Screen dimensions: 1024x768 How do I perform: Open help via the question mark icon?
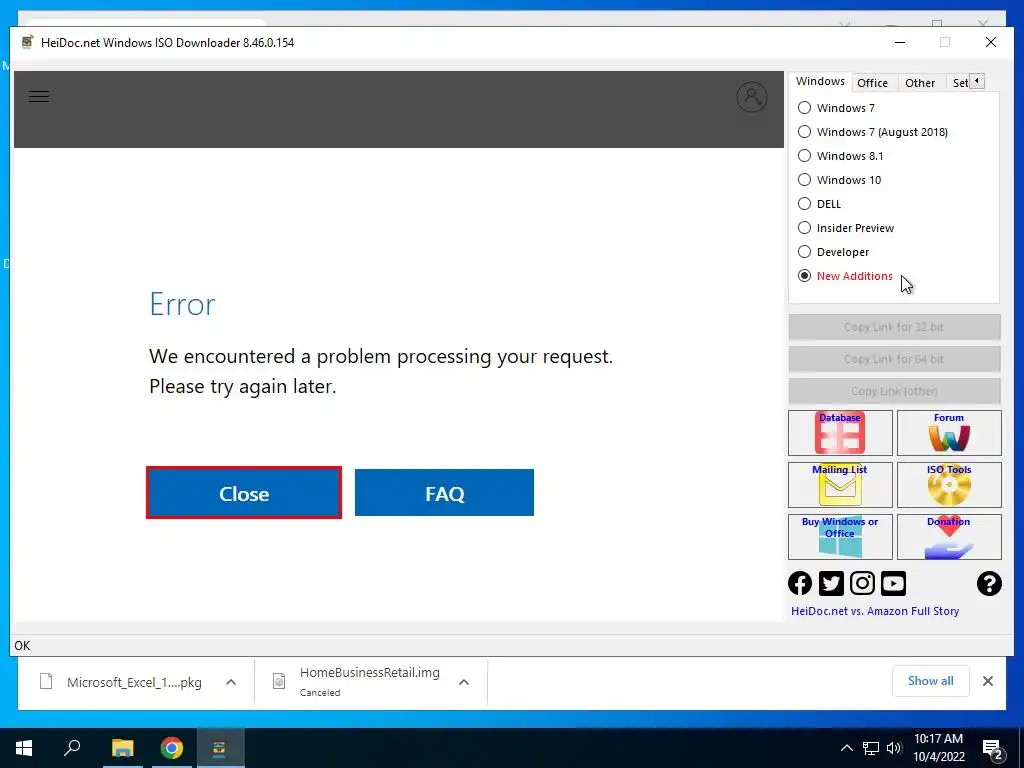pyautogui.click(x=989, y=583)
